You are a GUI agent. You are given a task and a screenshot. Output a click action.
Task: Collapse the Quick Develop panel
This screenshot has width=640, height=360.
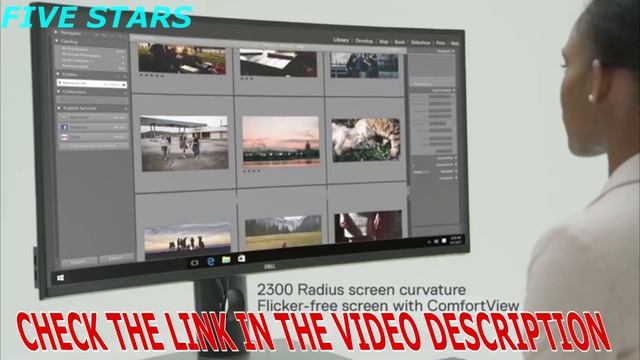tap(453, 90)
